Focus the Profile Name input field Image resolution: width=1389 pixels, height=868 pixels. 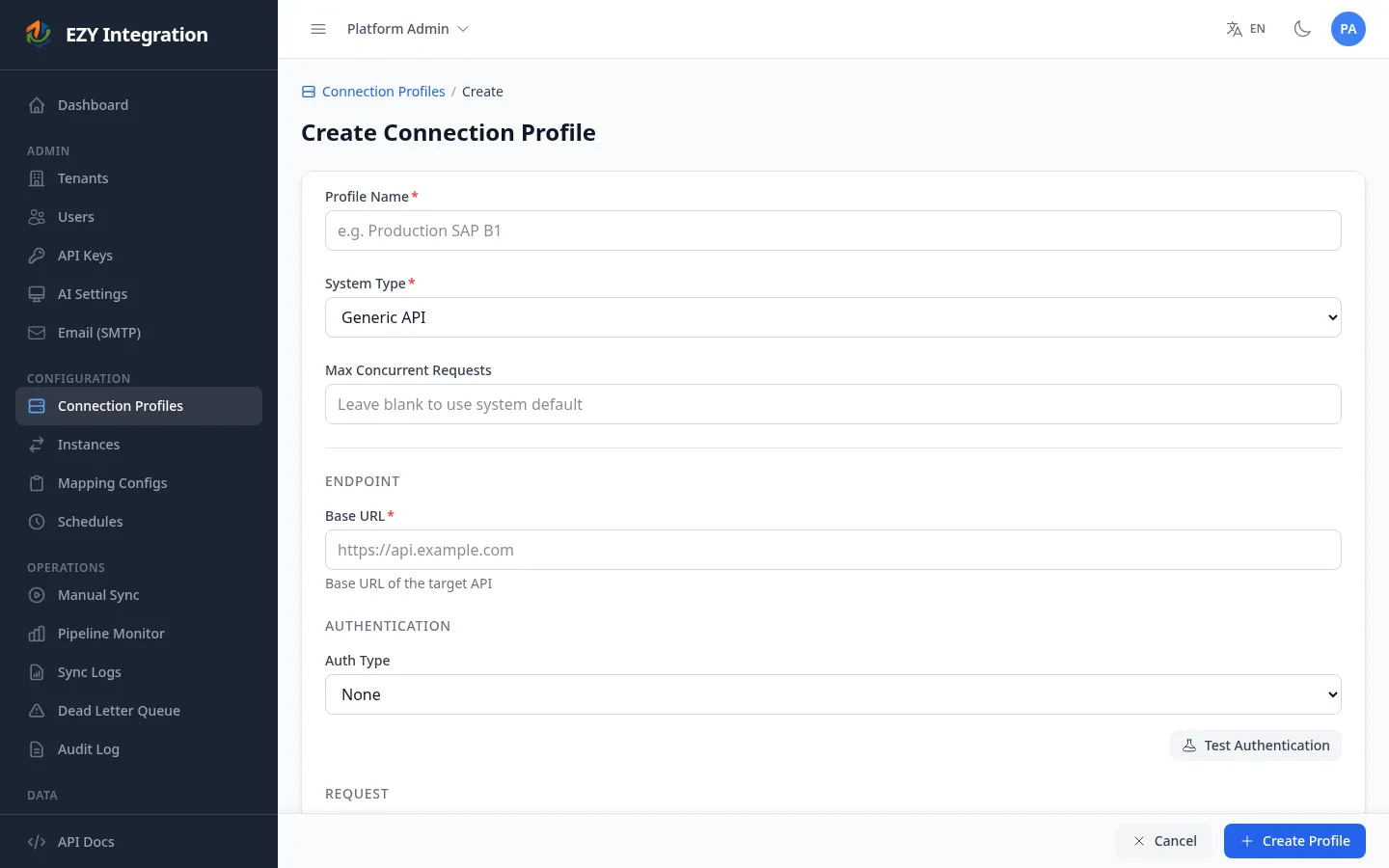point(833,231)
